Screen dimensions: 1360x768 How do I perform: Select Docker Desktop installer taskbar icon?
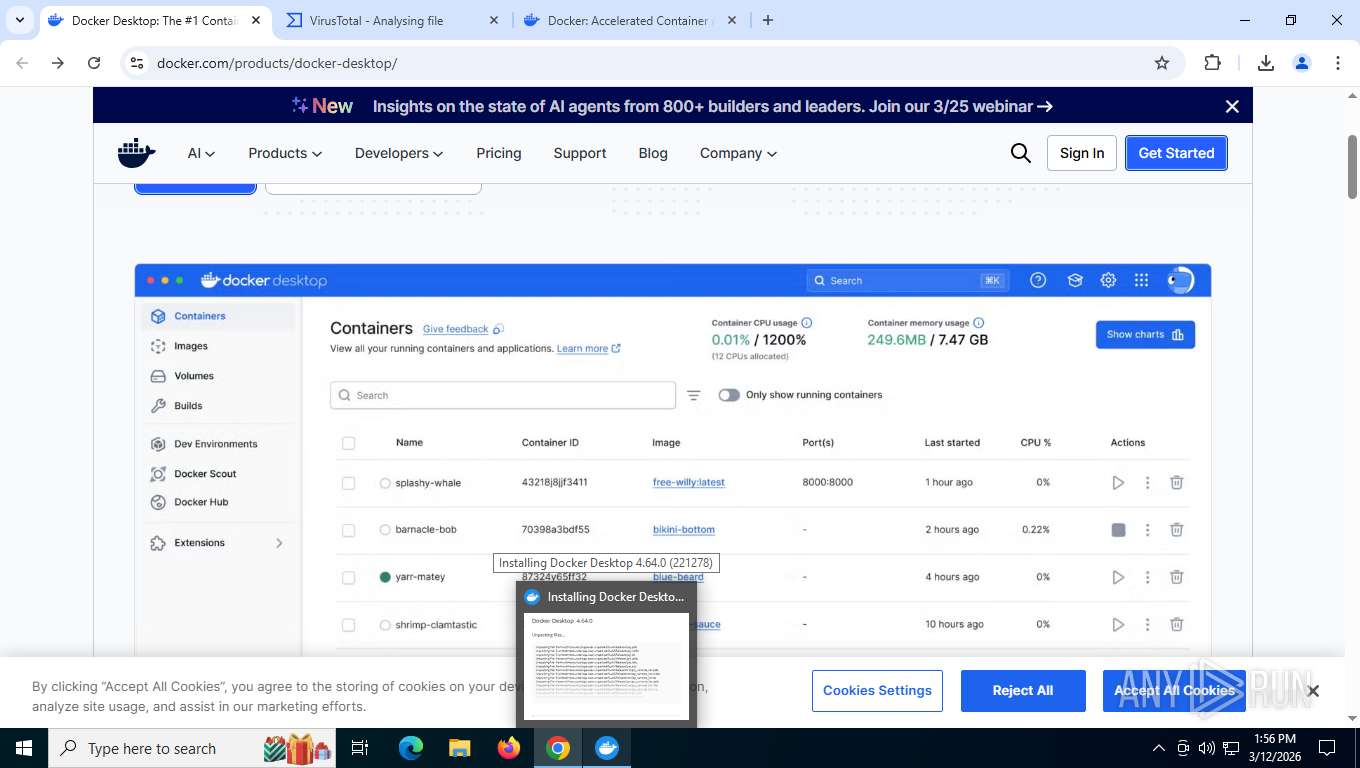(607, 748)
